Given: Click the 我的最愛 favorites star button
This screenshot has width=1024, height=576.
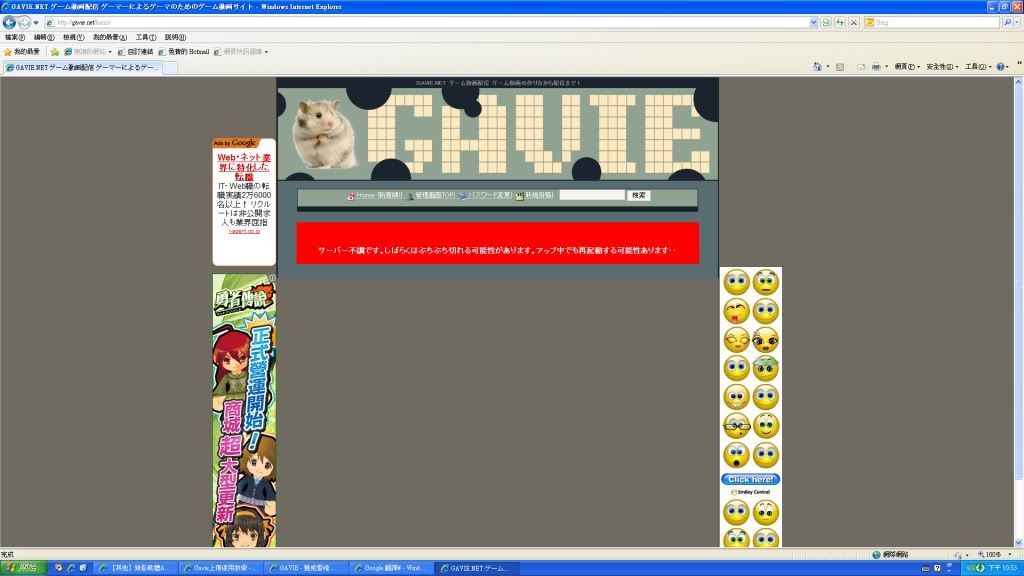Looking at the screenshot, I should coord(22,52).
